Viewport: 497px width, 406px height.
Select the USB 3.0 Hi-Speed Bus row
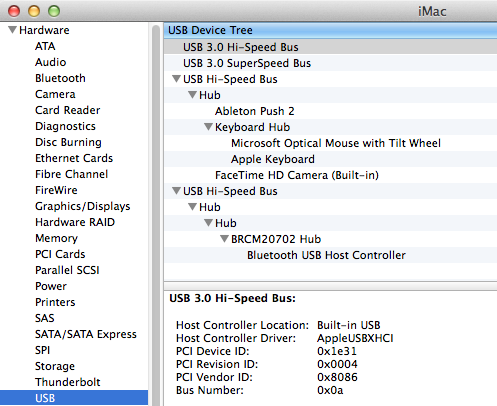[330, 47]
